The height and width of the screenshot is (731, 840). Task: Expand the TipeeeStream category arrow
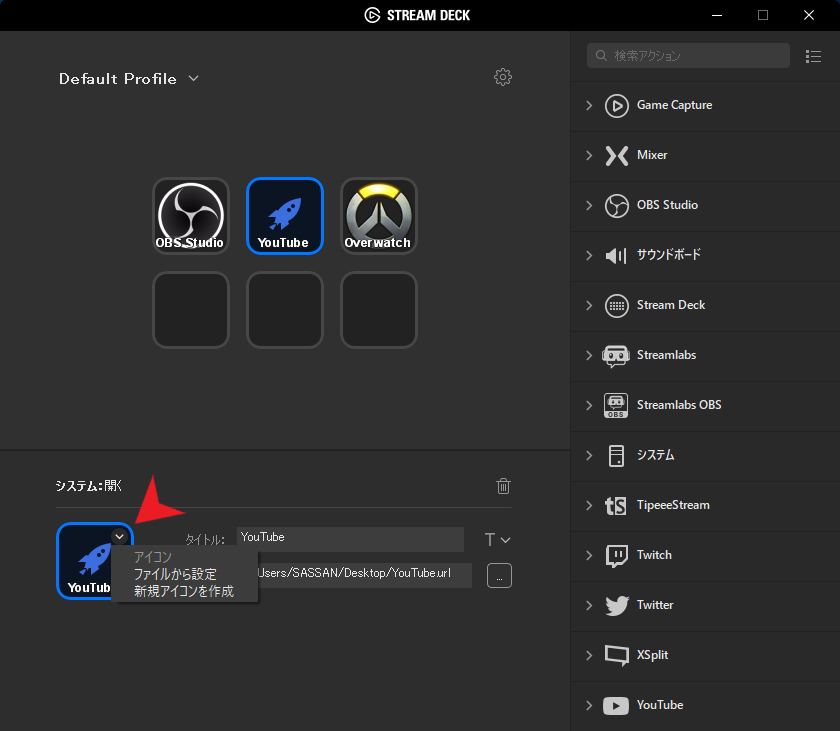[x=589, y=506]
